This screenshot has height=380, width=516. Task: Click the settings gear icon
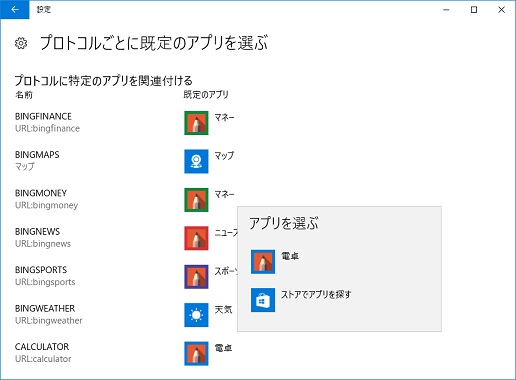click(x=21, y=43)
